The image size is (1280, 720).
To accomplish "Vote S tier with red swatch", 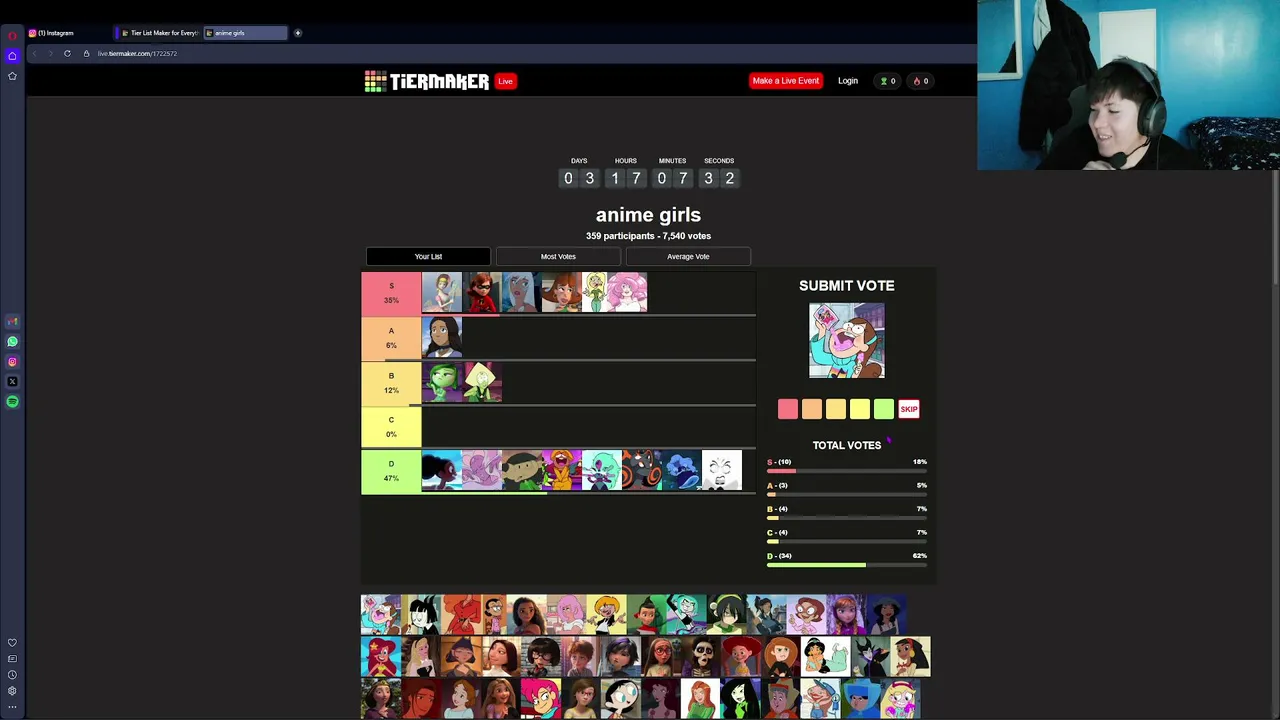I will pyautogui.click(x=788, y=409).
